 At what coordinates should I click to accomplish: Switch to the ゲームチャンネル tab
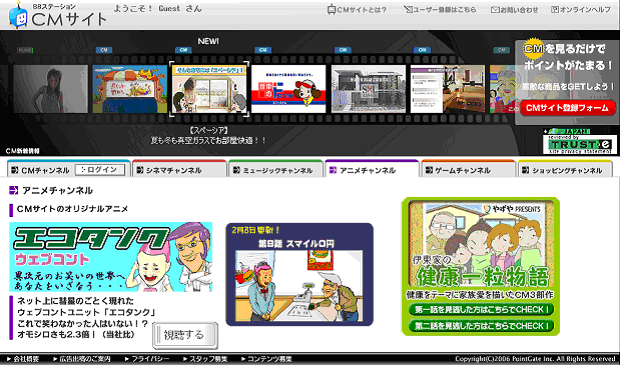[469, 169]
